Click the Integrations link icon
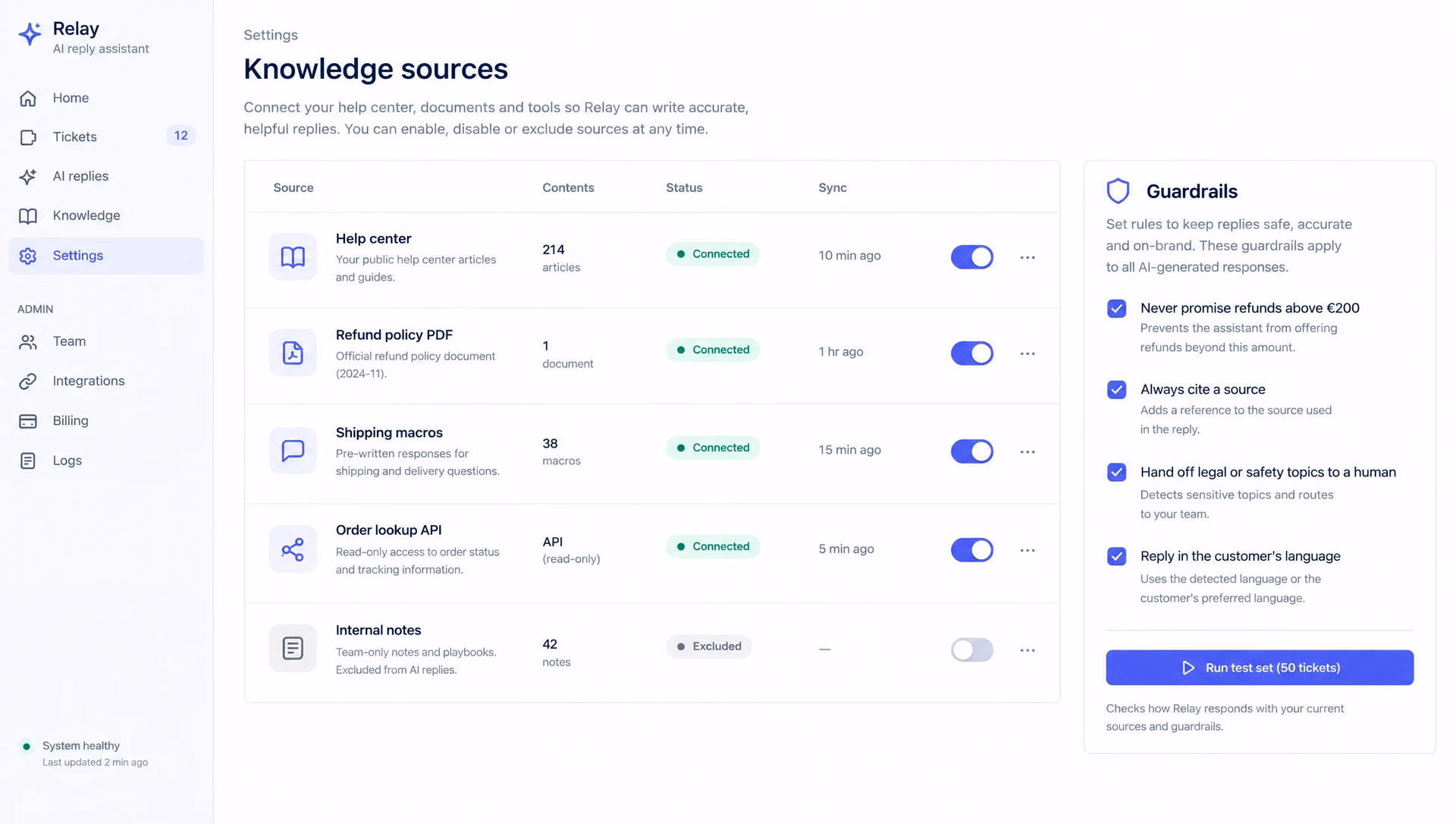Viewport: 1456px width, 824px height. (28, 382)
